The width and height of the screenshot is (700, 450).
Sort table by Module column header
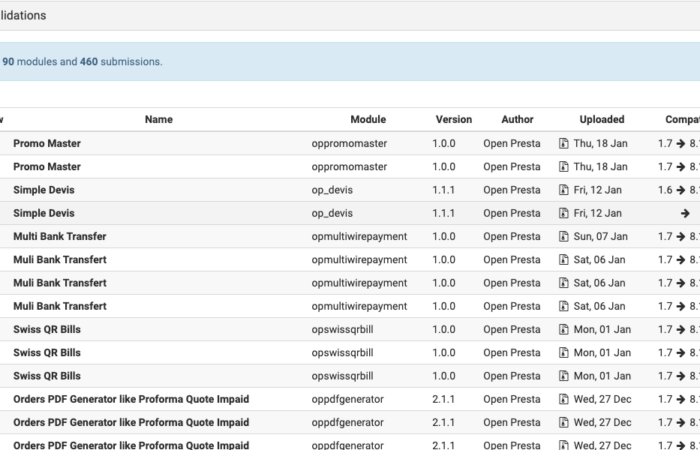pos(368,119)
